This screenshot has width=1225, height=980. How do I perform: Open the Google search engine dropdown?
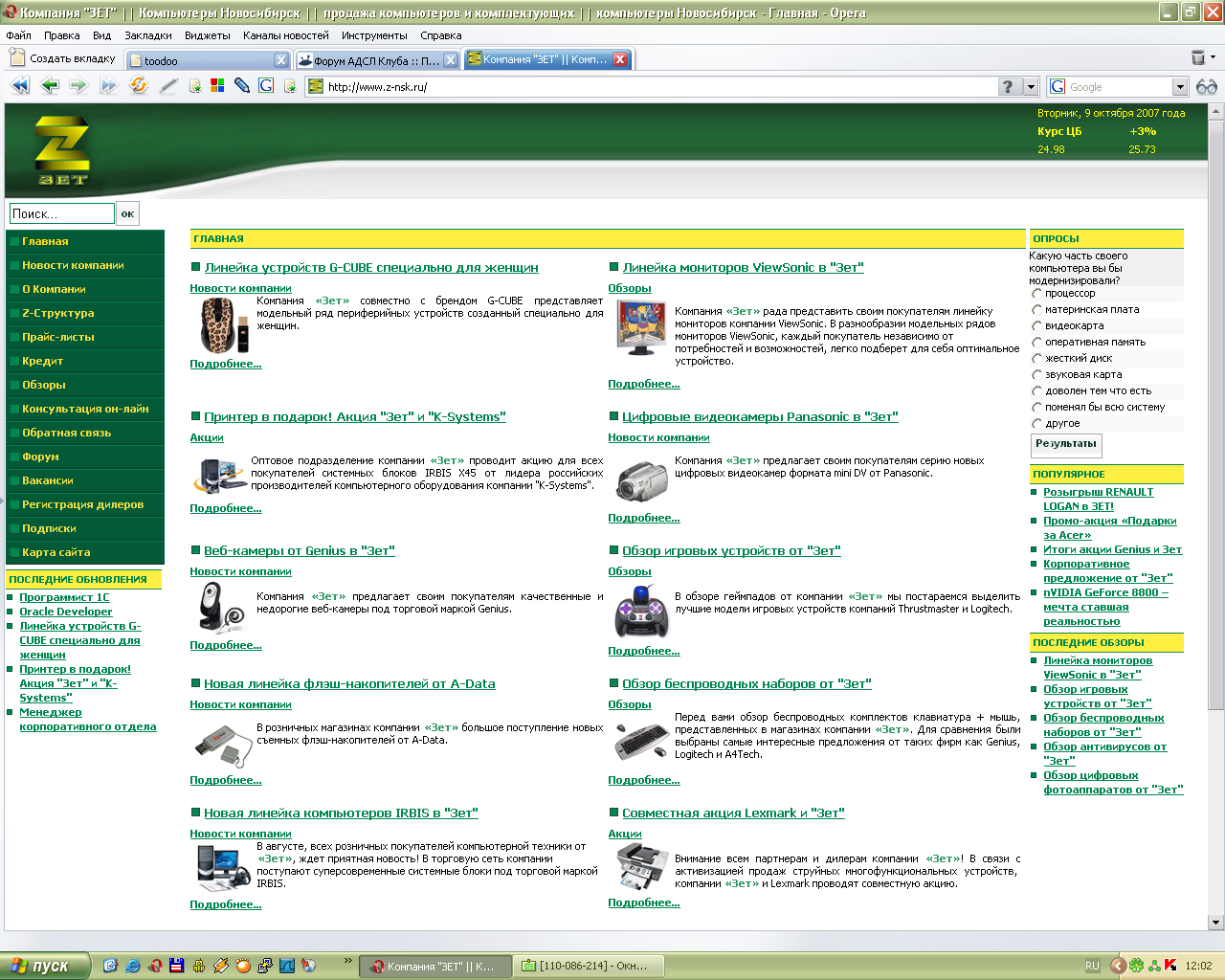[1180, 86]
